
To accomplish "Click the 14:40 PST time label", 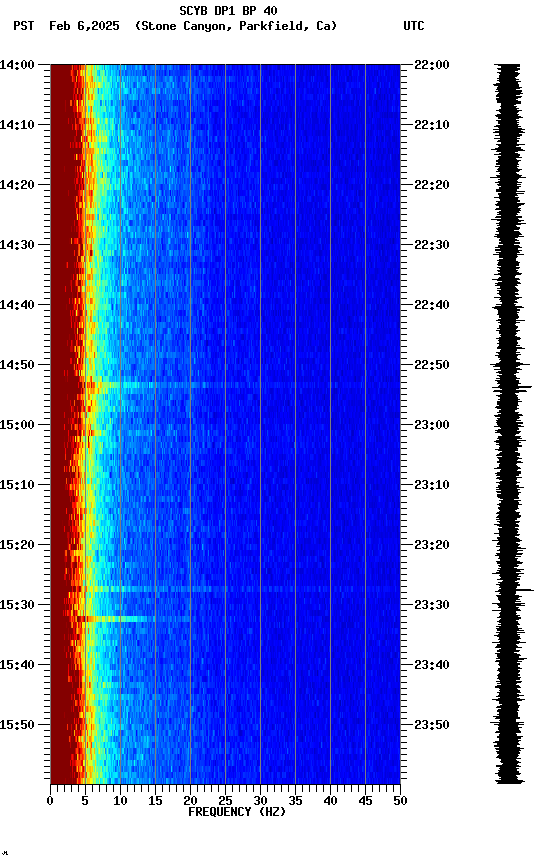I will 17,305.
